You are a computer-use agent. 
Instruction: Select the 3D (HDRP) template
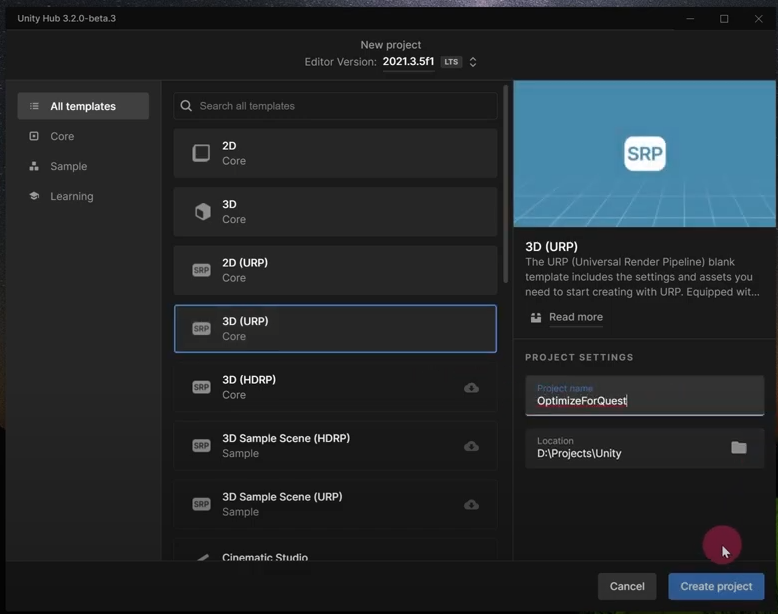coord(335,387)
